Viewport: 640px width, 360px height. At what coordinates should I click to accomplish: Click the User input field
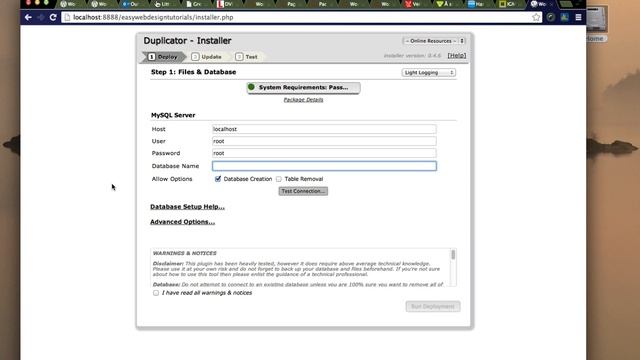[324, 141]
